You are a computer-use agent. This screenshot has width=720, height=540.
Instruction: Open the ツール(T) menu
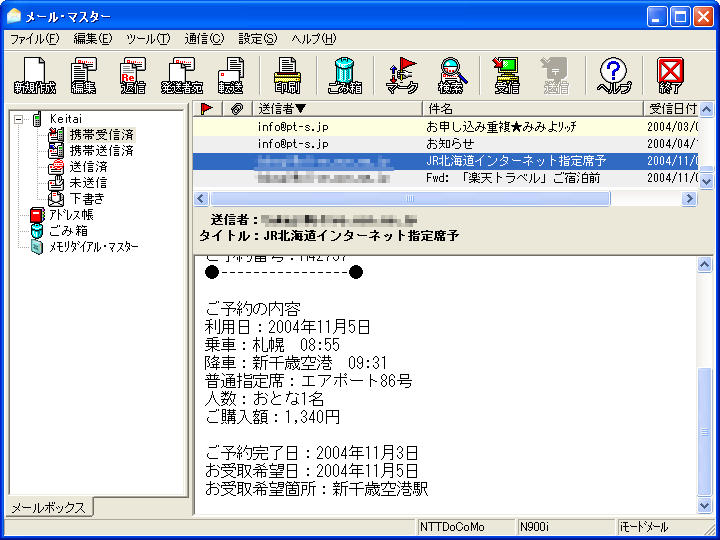point(148,39)
